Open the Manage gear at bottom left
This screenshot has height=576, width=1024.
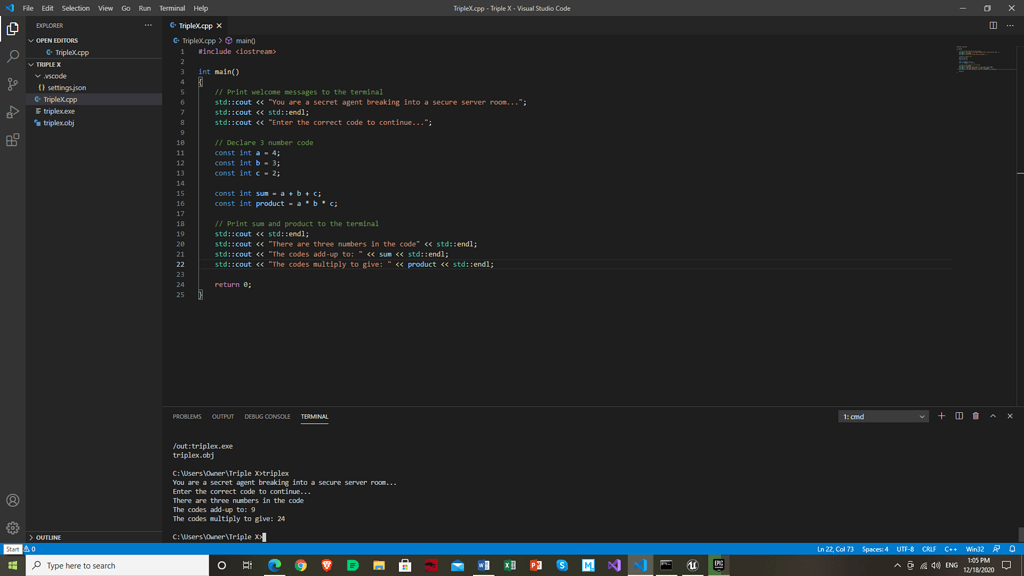click(x=12, y=528)
